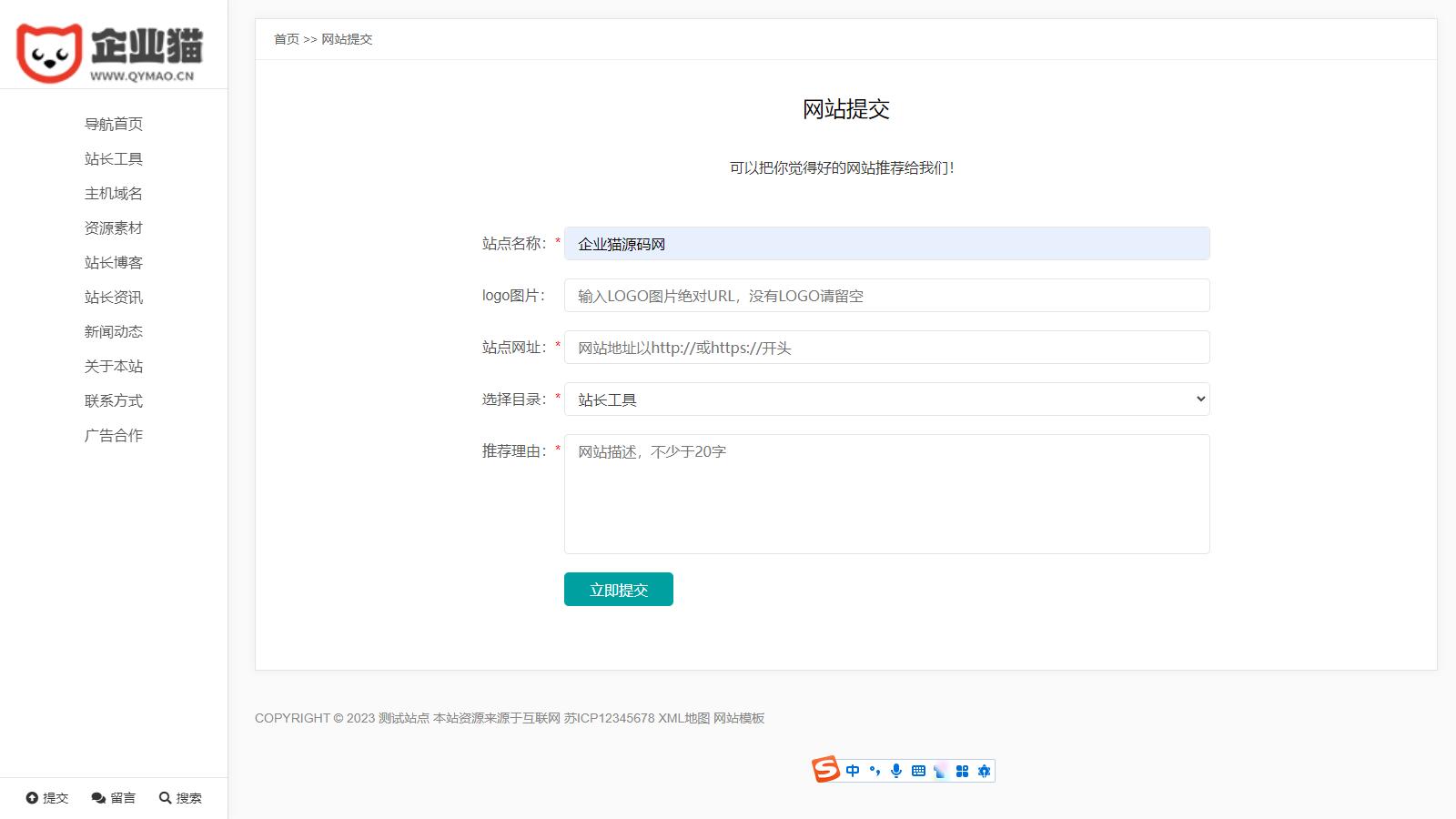The image size is (1456, 819).
Task: Click the last icon on Sogou toolbar
Action: pyautogui.click(x=984, y=771)
